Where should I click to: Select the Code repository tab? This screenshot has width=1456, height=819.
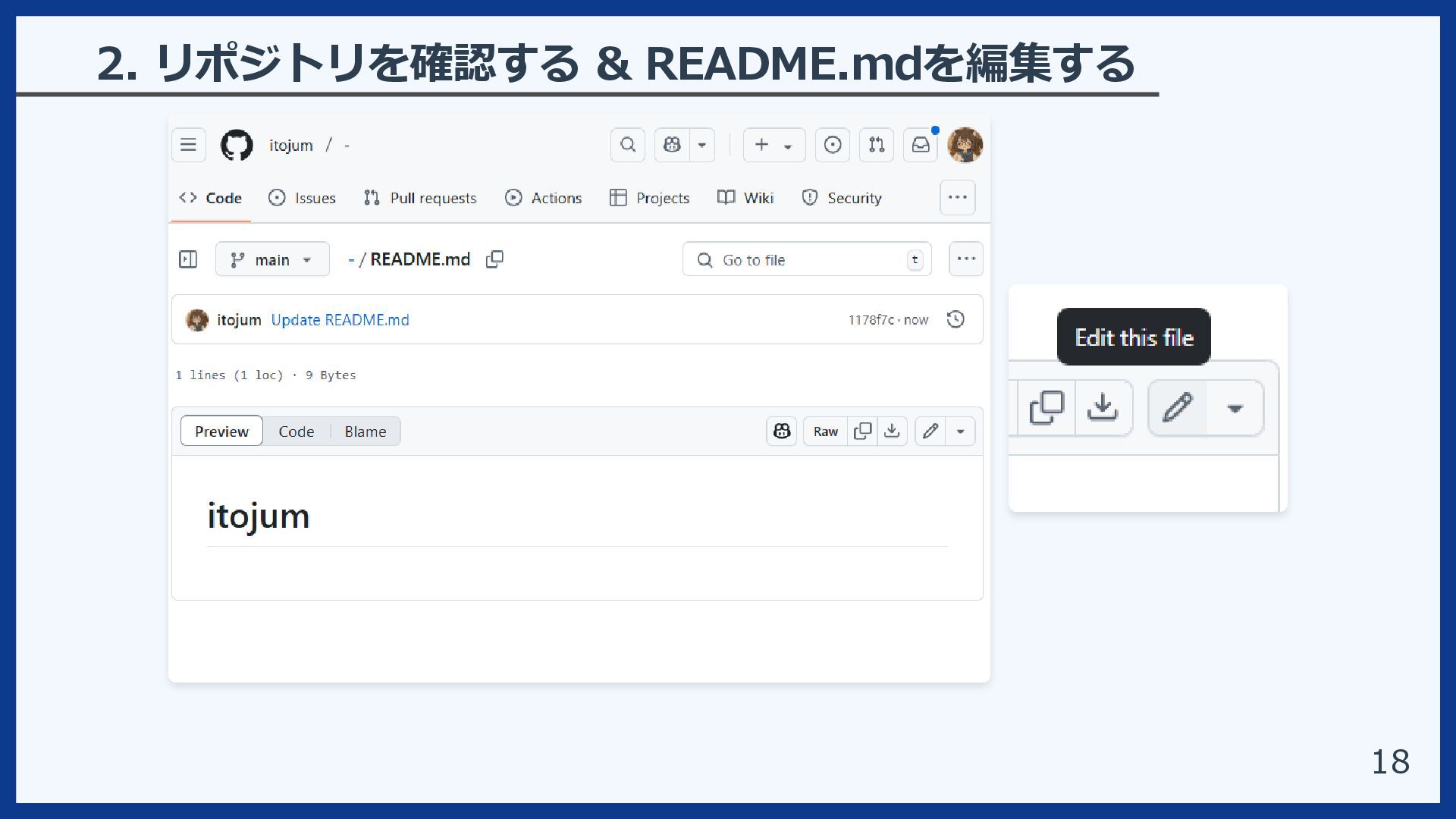211,198
